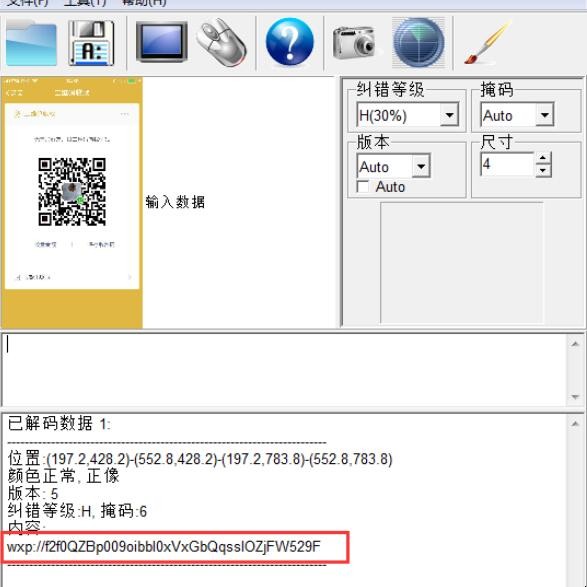
Task: Open help via blue question mark icon
Action: coord(289,42)
